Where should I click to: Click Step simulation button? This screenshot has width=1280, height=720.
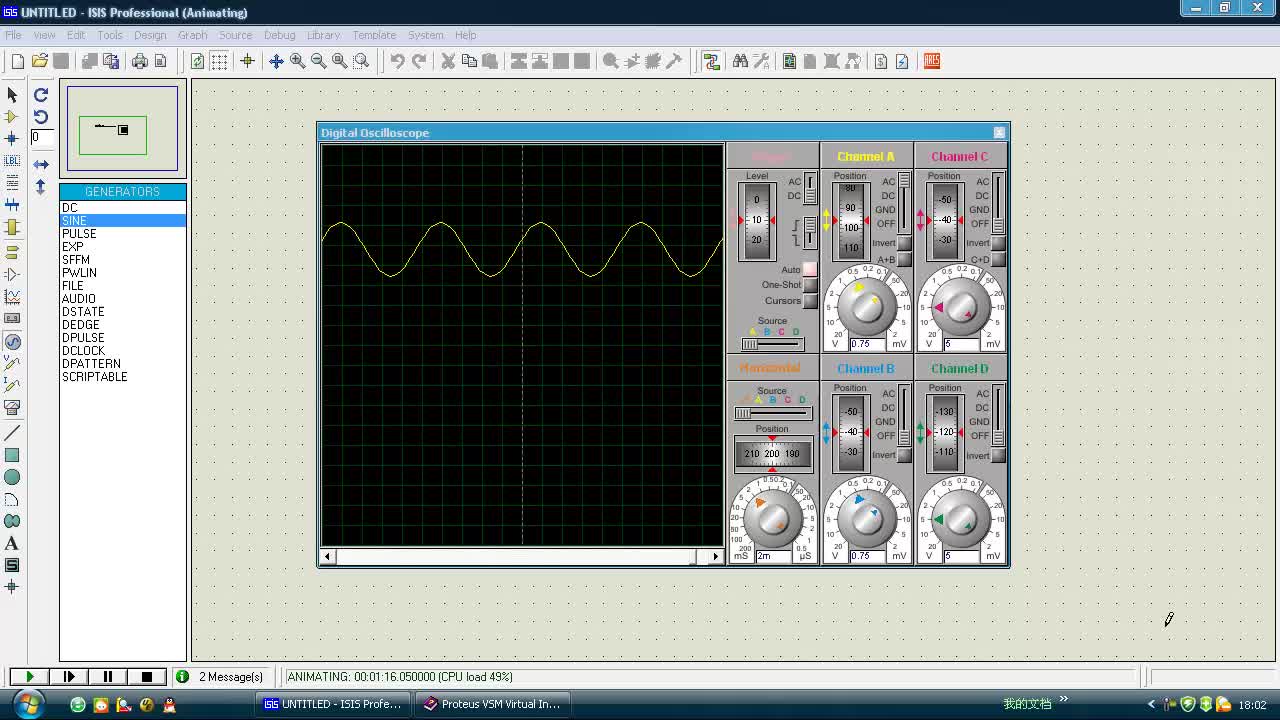(x=68, y=677)
